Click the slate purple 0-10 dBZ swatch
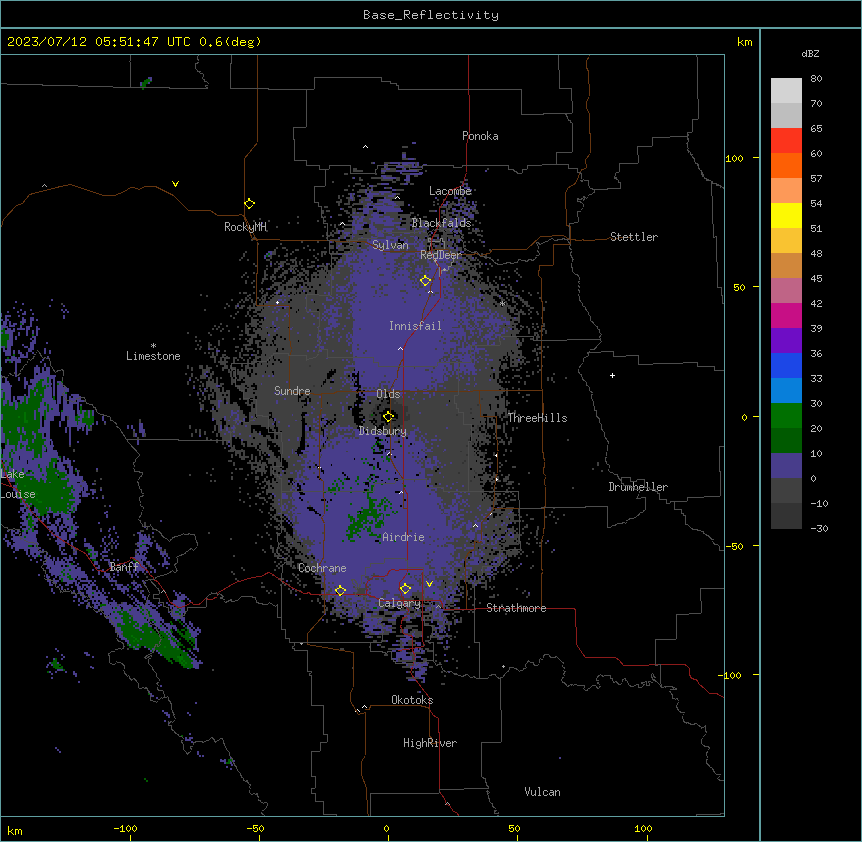The height and width of the screenshot is (842, 862). (x=786, y=466)
